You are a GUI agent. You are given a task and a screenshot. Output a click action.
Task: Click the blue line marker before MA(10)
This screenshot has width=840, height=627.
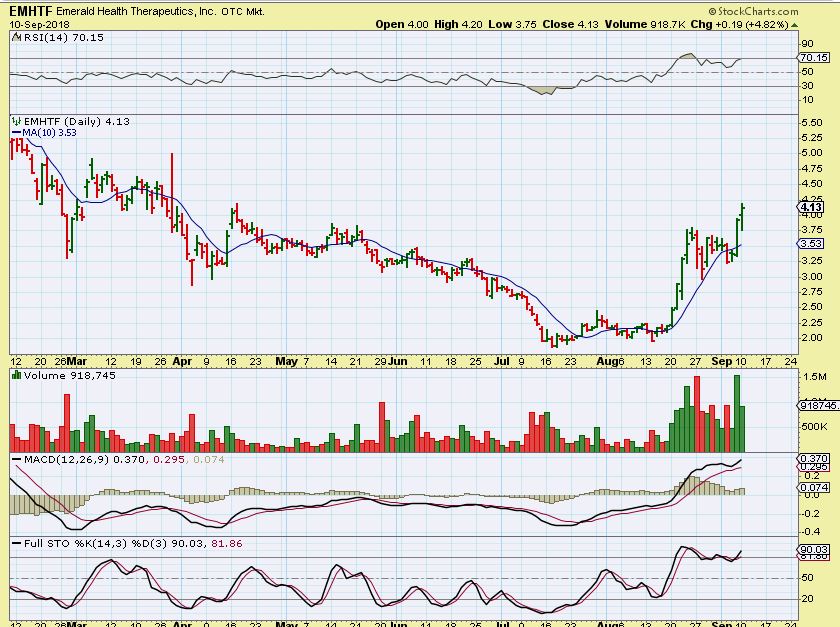point(17,132)
